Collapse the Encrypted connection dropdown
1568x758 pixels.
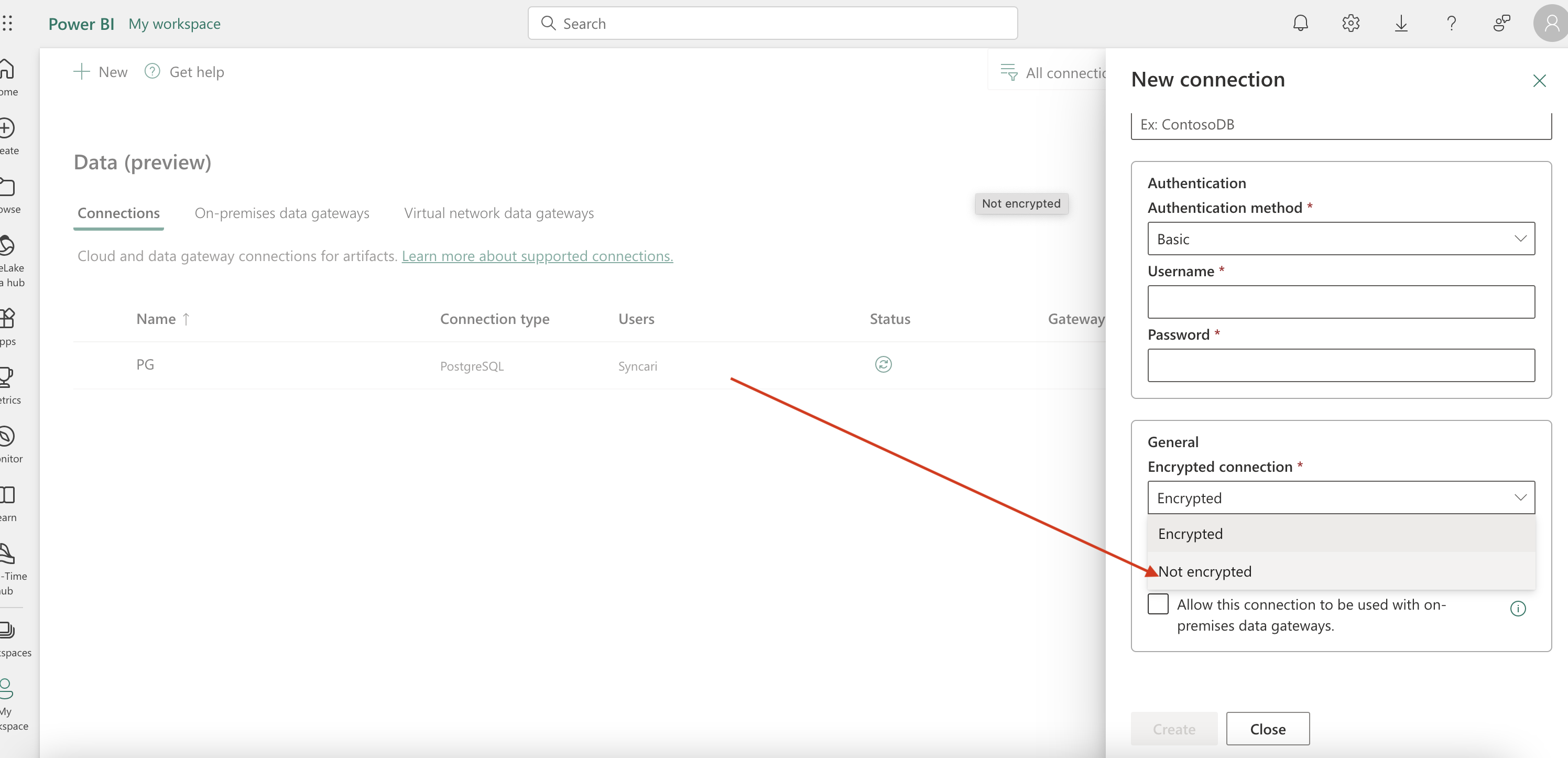(x=1341, y=498)
